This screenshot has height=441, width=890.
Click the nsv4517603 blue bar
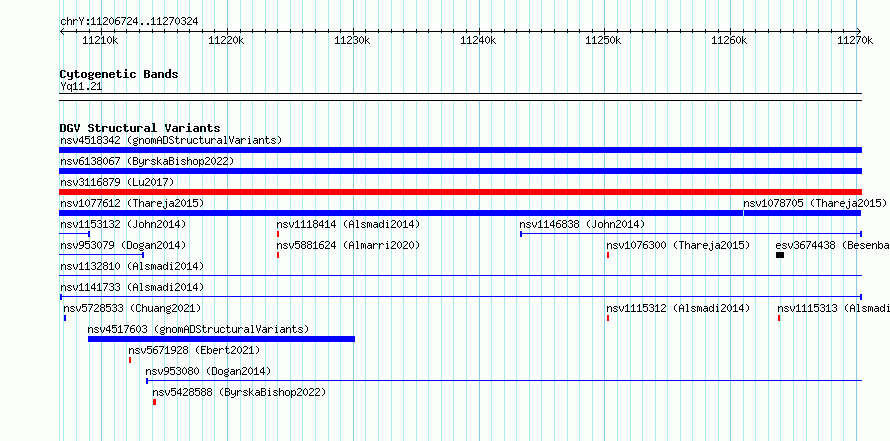click(221, 339)
